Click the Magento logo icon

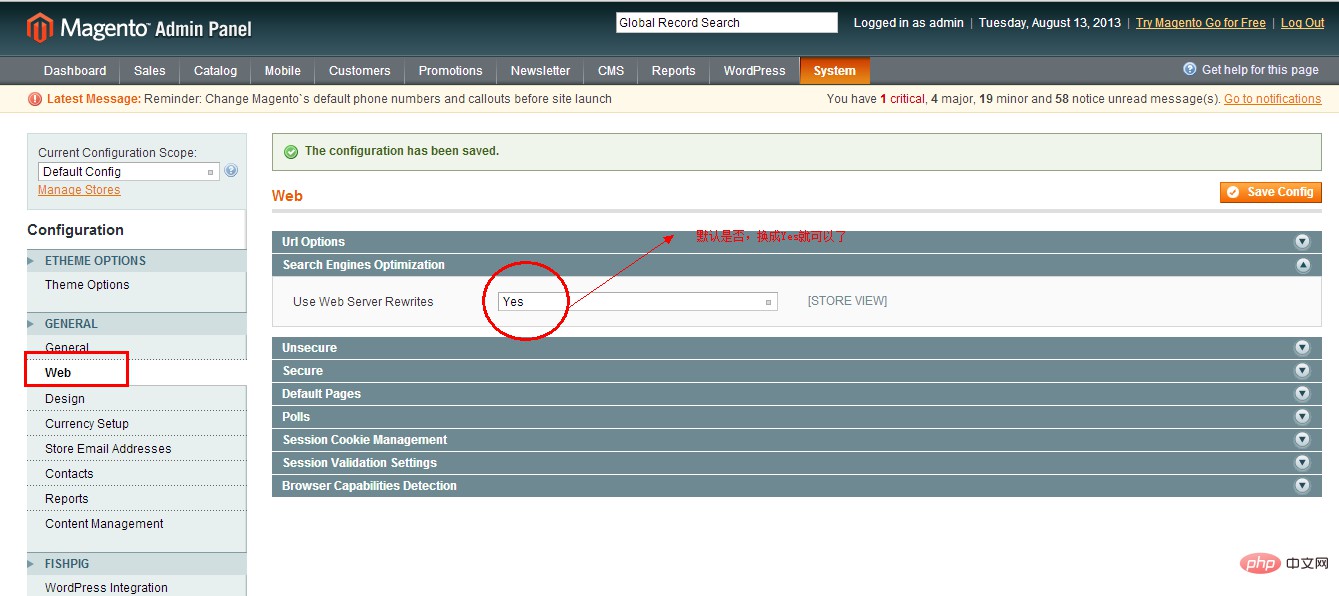[39, 27]
